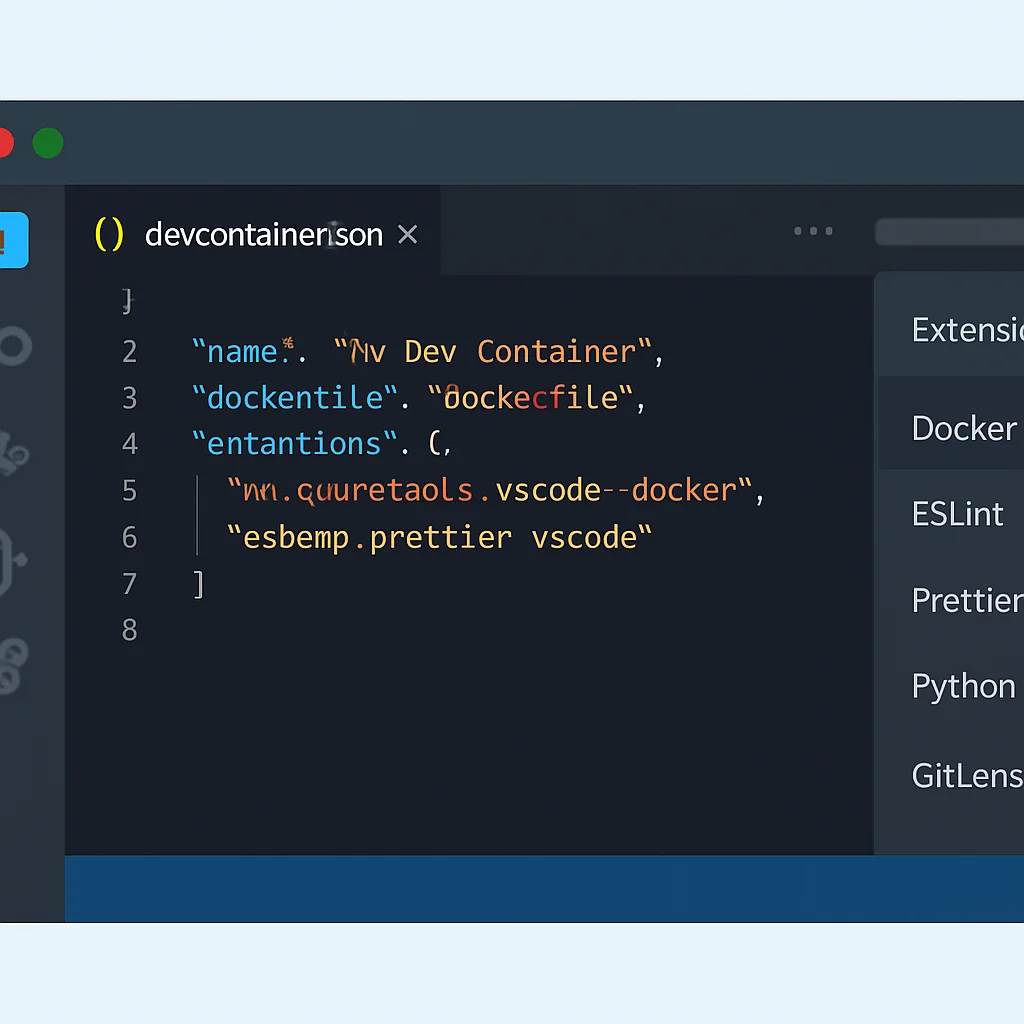Click line number 7 in gutter
The image size is (1024, 1024).
[x=130, y=584]
